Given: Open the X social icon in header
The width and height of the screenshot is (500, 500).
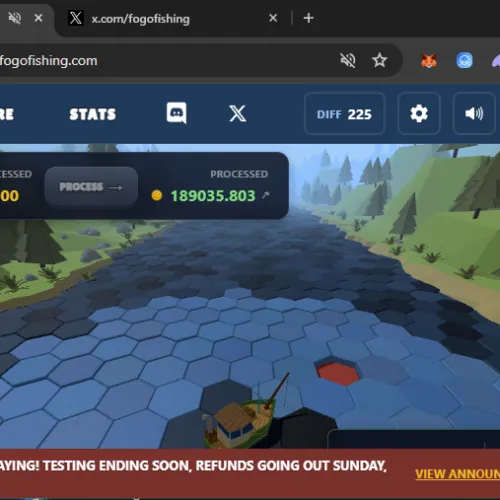Looking at the screenshot, I should [x=238, y=113].
